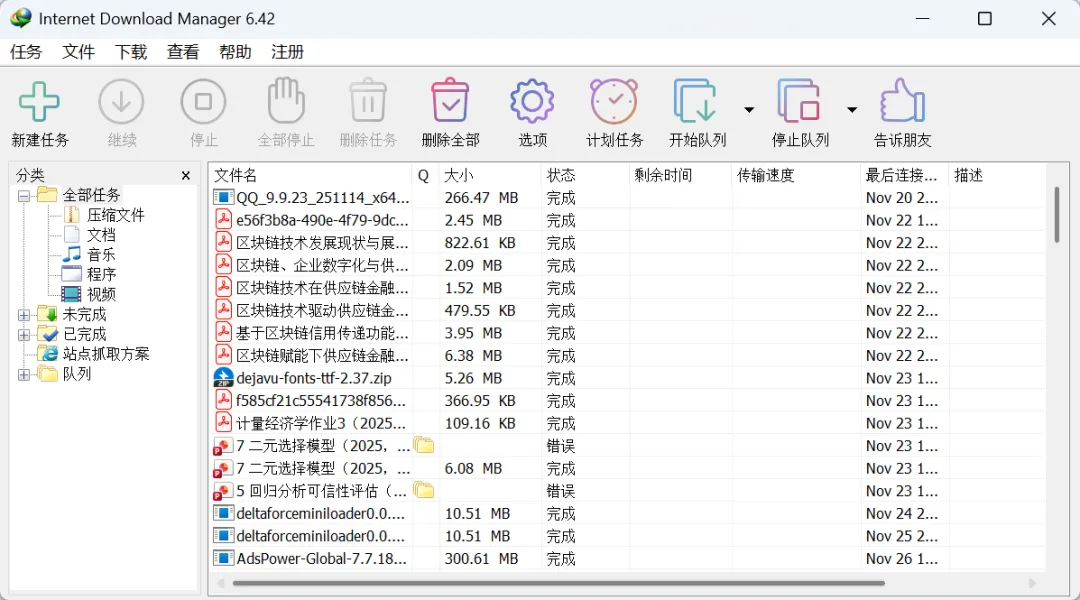Click the 继续 resume download icon

121,101
